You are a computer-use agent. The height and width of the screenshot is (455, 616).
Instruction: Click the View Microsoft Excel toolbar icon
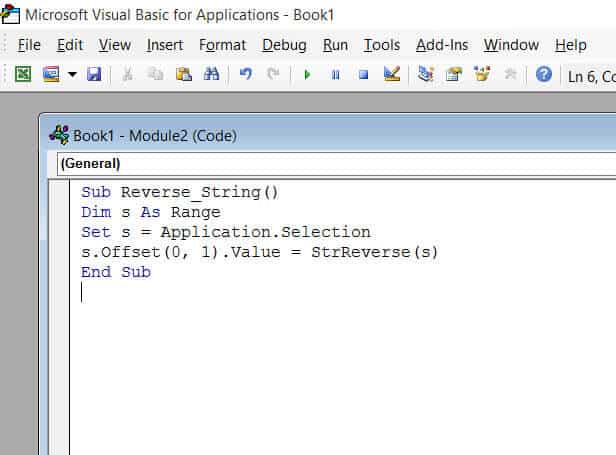23,74
